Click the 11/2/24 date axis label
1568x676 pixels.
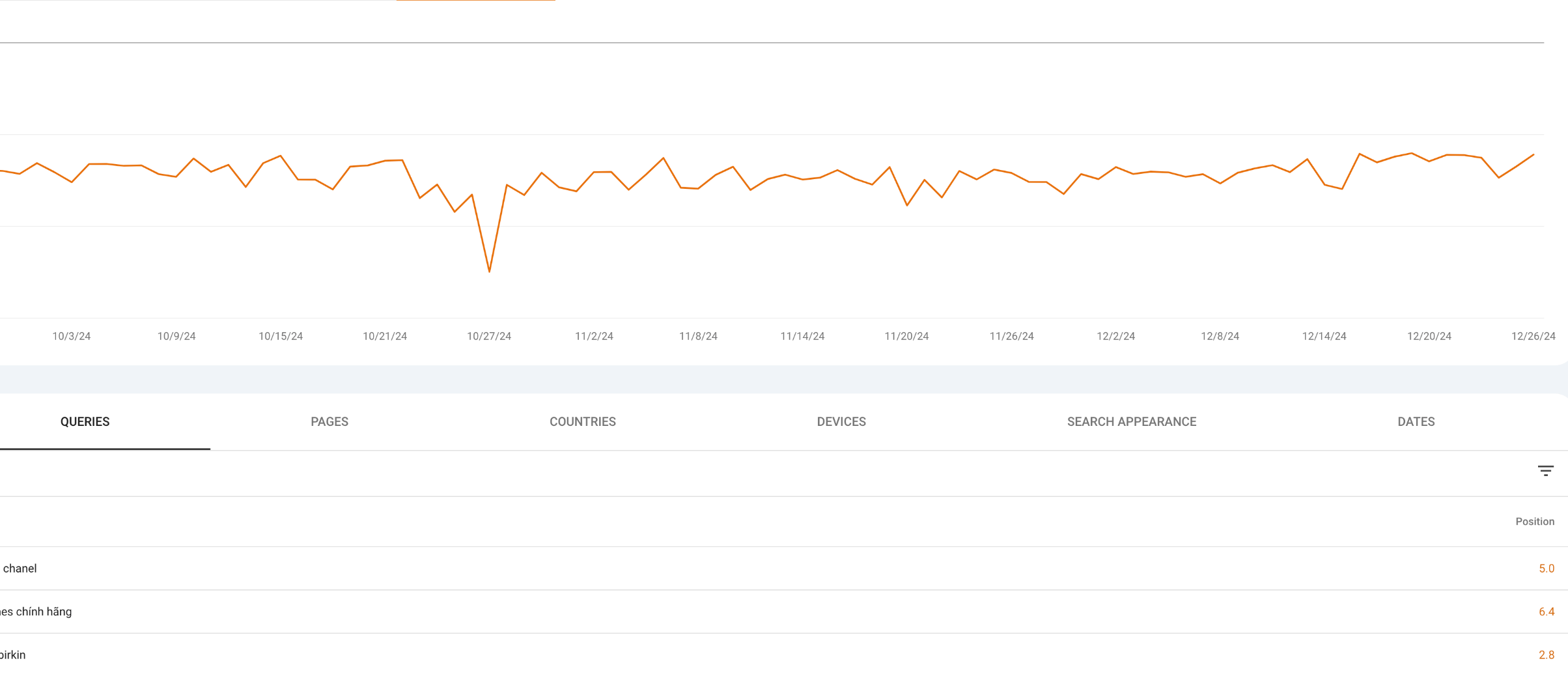pyautogui.click(x=594, y=336)
